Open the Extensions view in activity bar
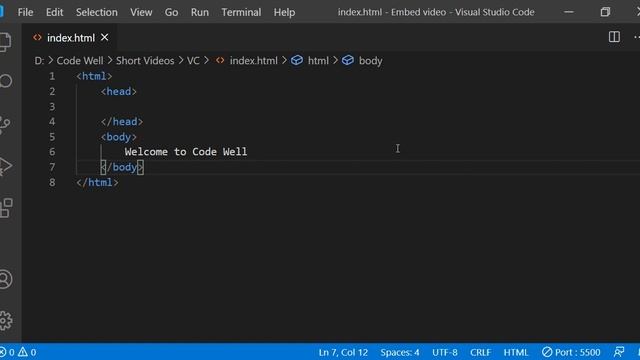Image resolution: width=640 pixels, height=360 pixels. [6, 208]
